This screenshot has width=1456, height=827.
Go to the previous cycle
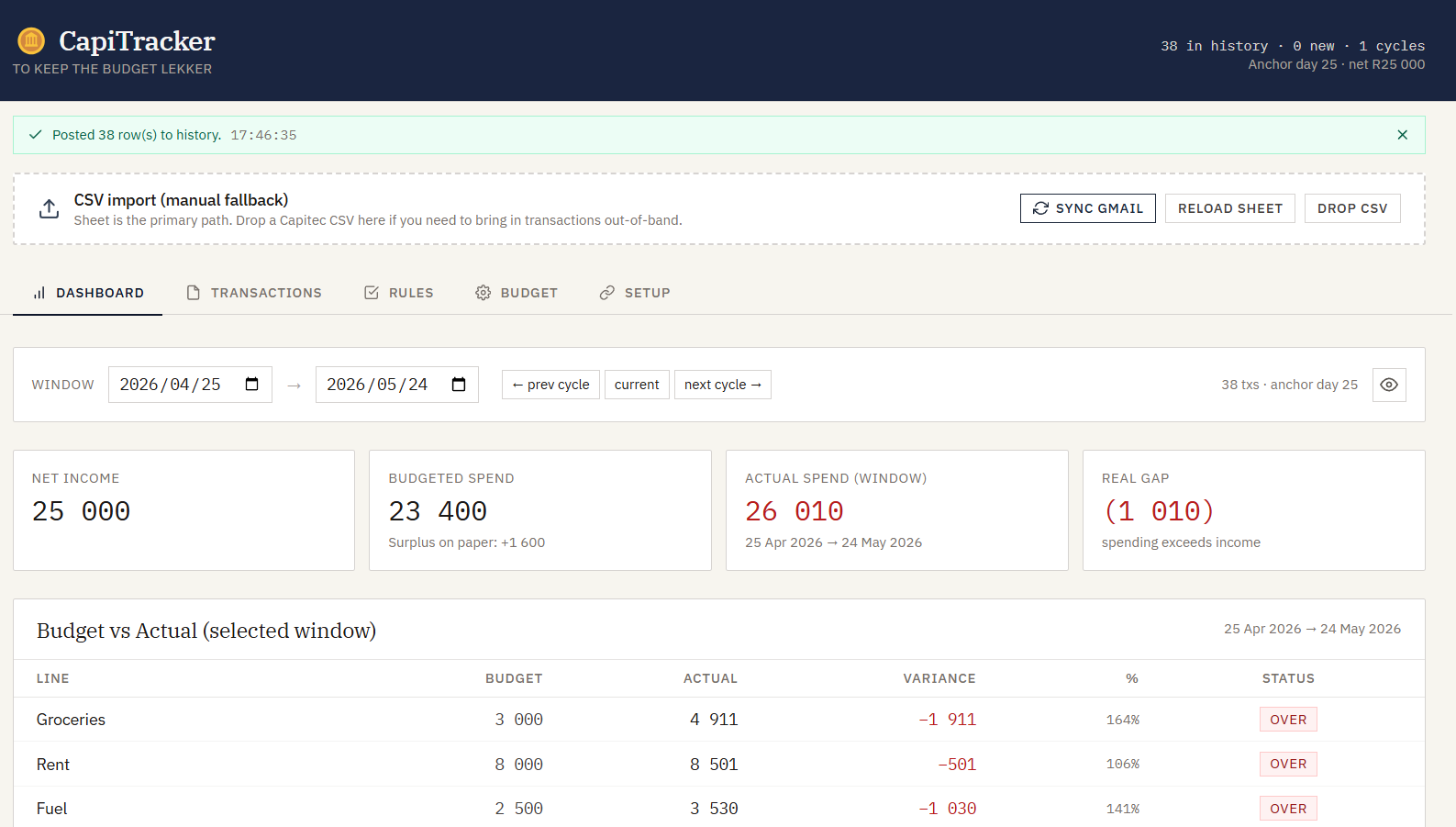click(550, 385)
